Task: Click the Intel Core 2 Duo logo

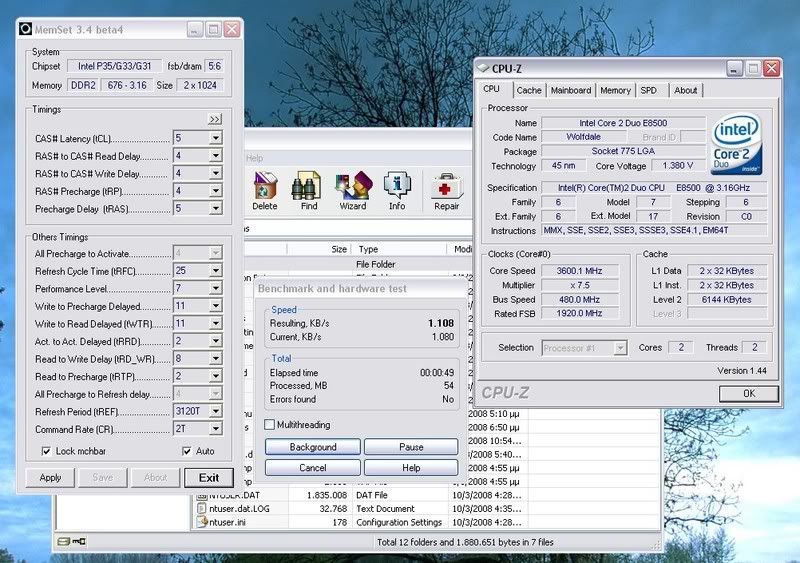Action: 736,144
